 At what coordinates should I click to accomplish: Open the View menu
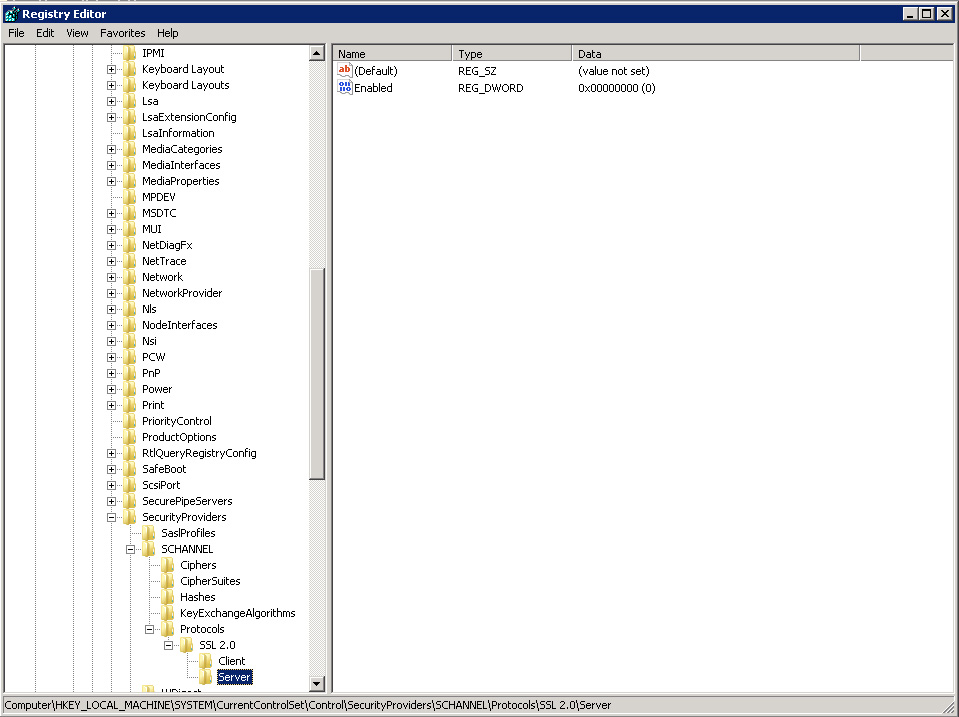[77, 33]
